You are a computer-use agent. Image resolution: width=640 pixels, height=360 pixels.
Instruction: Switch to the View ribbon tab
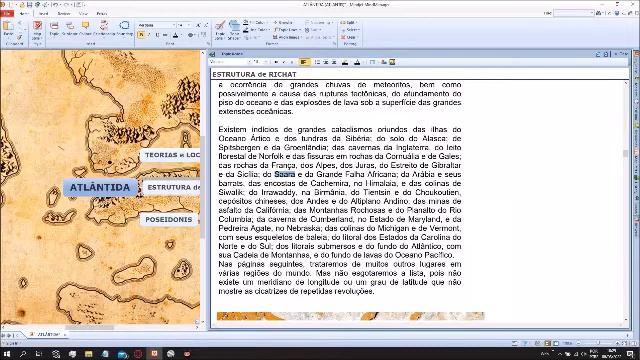(x=83, y=13)
